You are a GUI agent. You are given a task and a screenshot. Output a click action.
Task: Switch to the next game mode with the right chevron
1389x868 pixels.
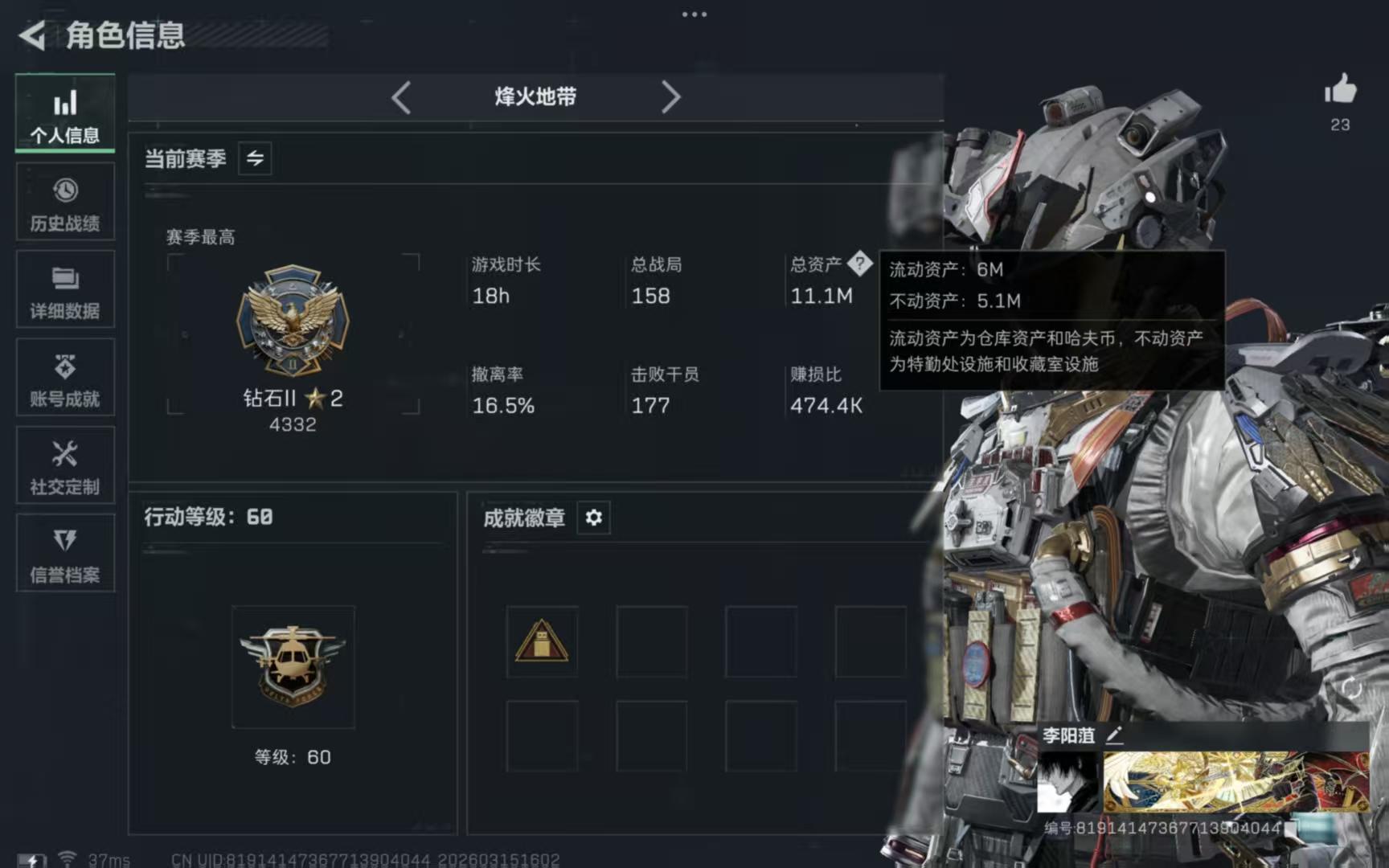670,97
